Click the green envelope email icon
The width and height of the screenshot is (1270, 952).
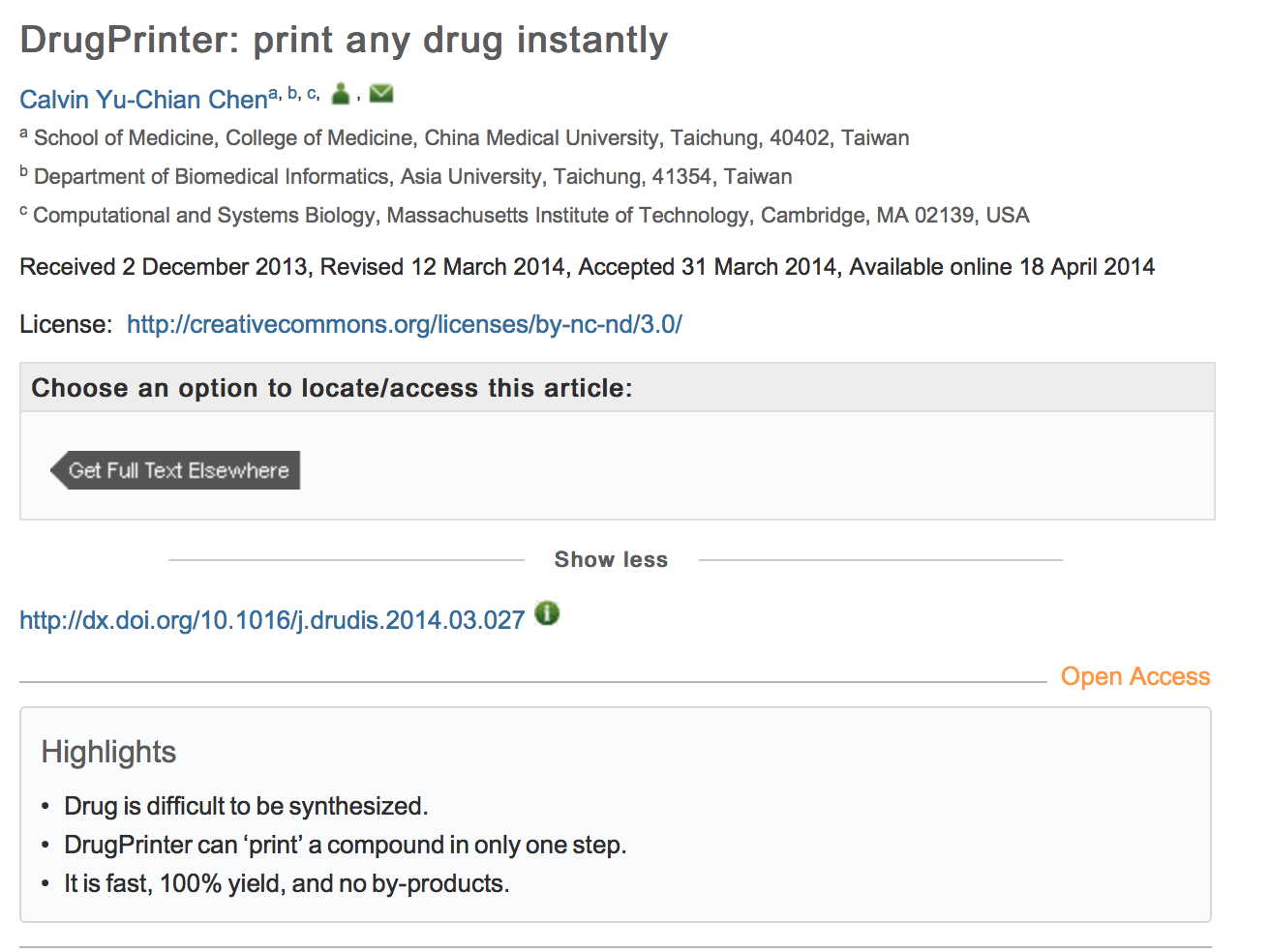pyautogui.click(x=381, y=93)
